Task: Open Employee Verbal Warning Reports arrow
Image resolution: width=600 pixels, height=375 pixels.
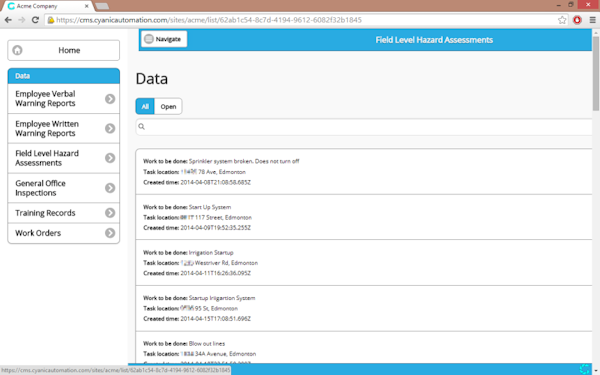Action: point(110,99)
